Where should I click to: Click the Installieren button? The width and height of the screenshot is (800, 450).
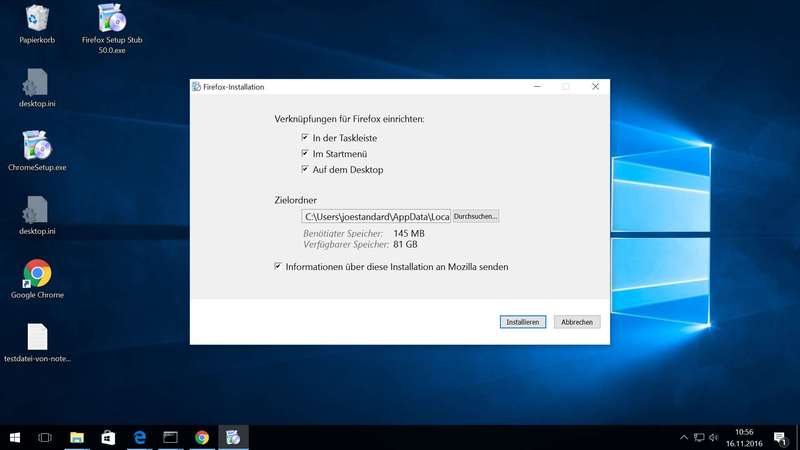click(x=523, y=322)
